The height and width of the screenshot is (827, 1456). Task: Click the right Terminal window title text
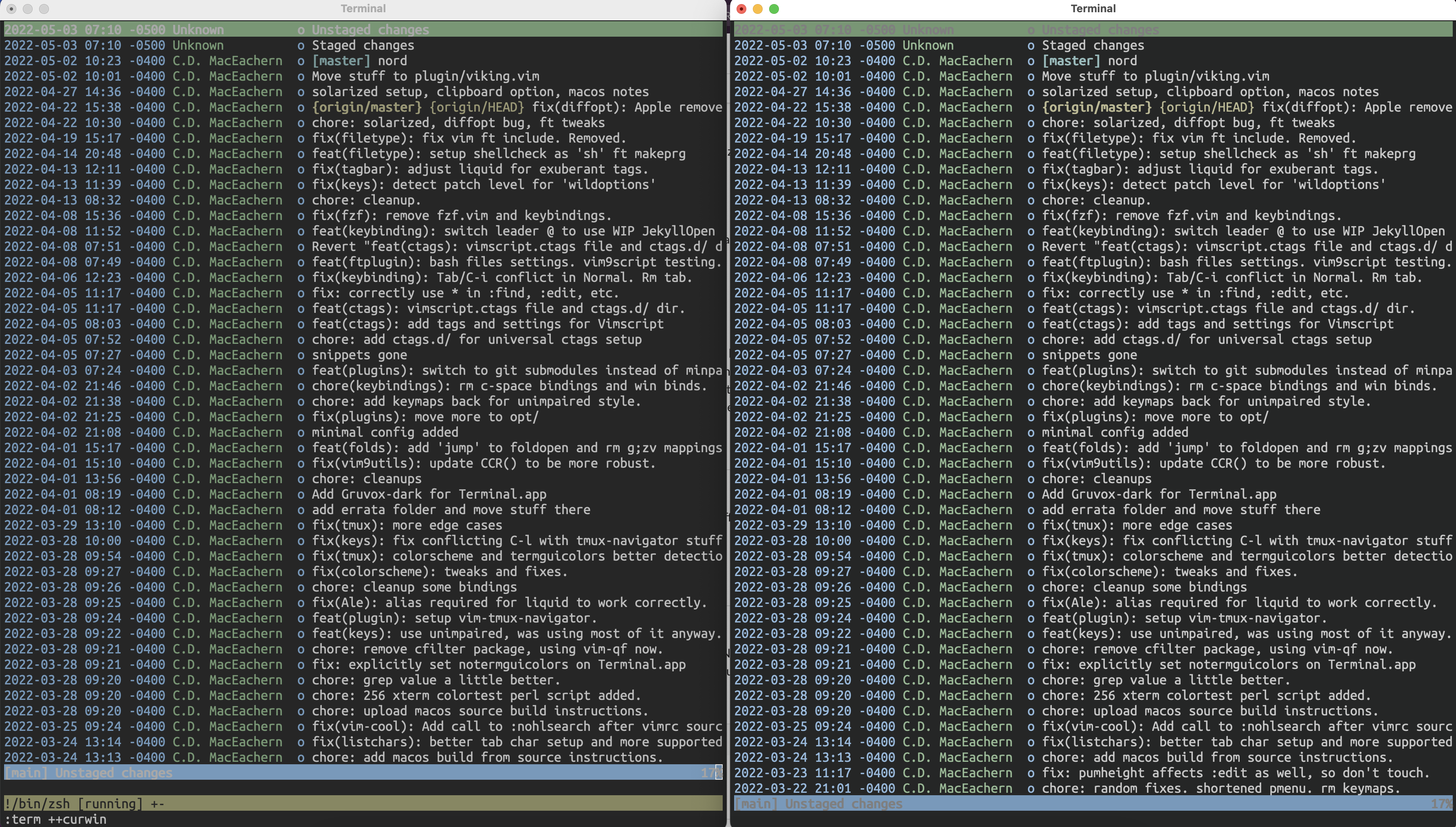coord(1093,9)
